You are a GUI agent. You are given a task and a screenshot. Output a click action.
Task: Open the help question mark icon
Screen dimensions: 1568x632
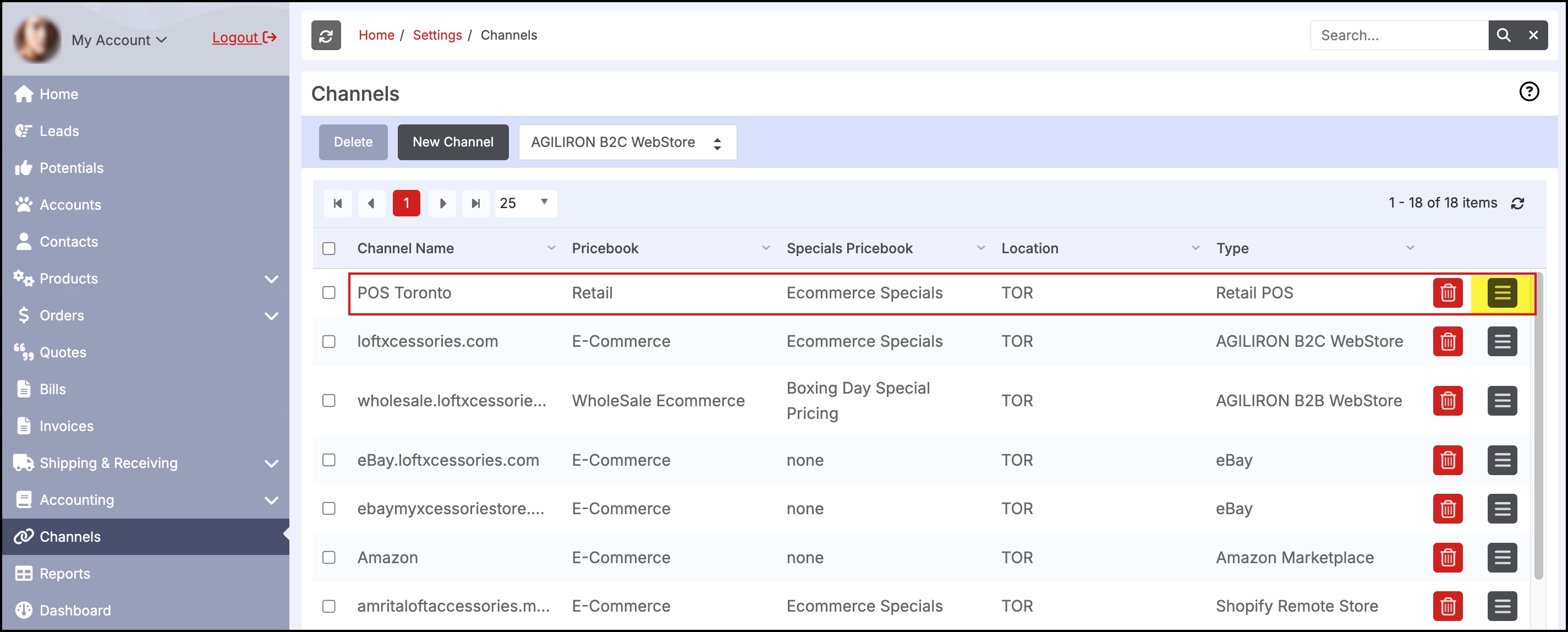click(1528, 92)
